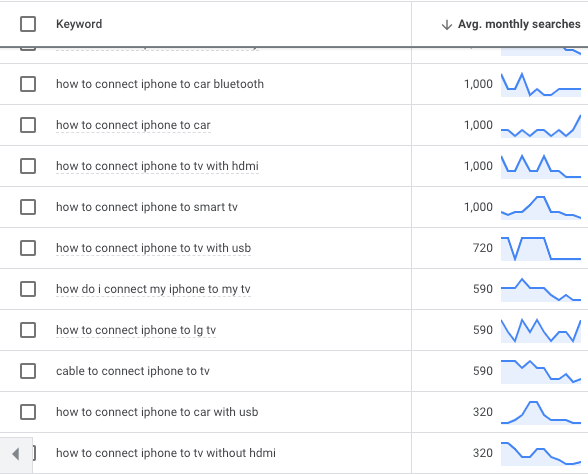Click keyword how do i connect my iphone to my tv

153,289
